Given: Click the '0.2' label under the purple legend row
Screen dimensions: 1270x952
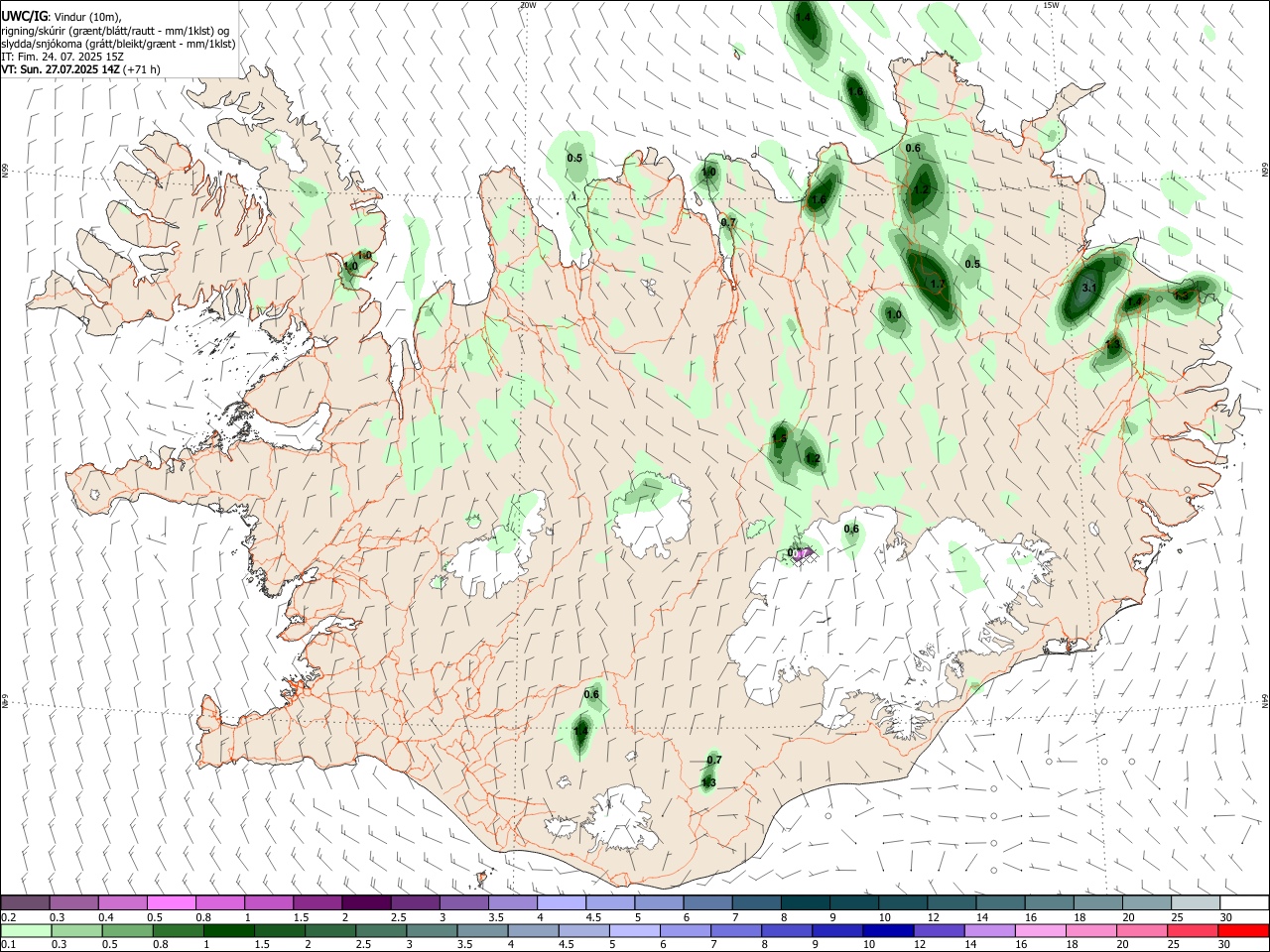Looking at the screenshot, I should pyautogui.click(x=9, y=917).
